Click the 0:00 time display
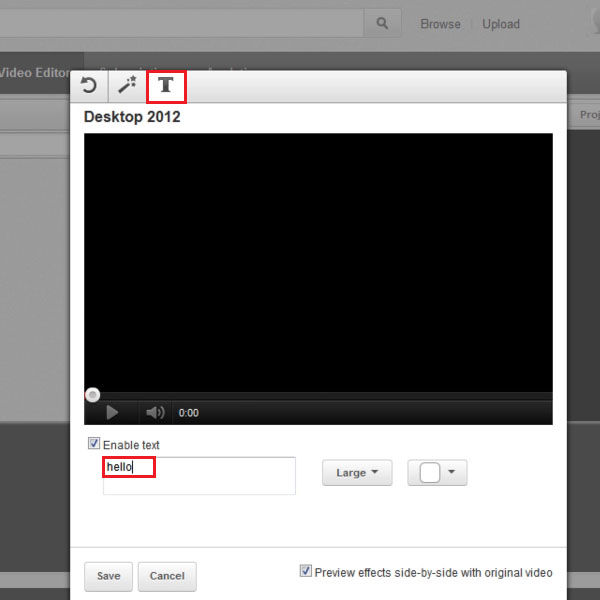Image resolution: width=600 pixels, height=600 pixels. pos(189,413)
